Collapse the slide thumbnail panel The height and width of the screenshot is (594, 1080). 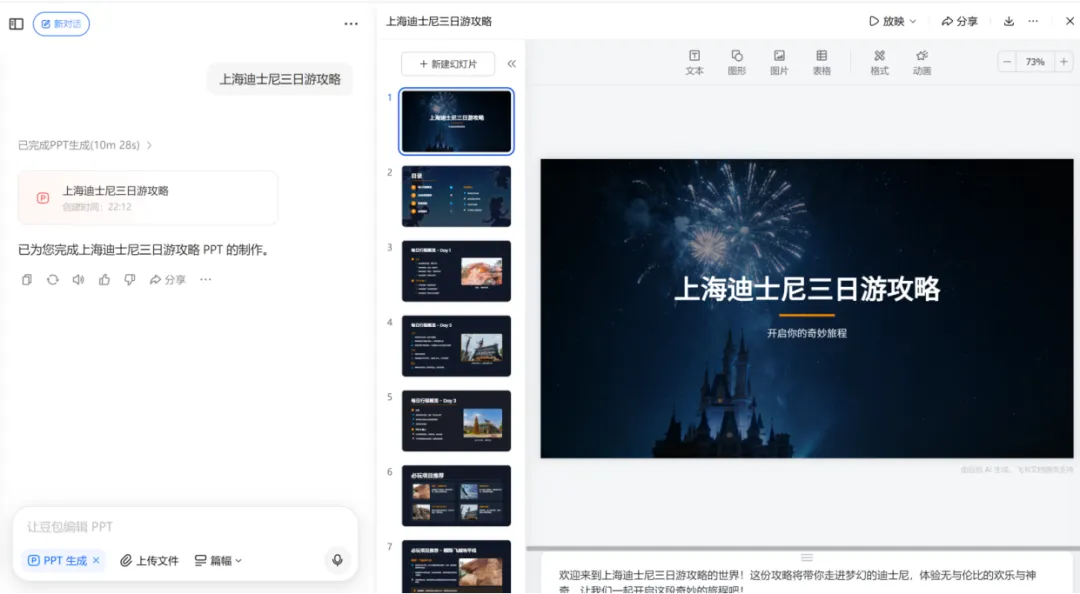pos(512,64)
